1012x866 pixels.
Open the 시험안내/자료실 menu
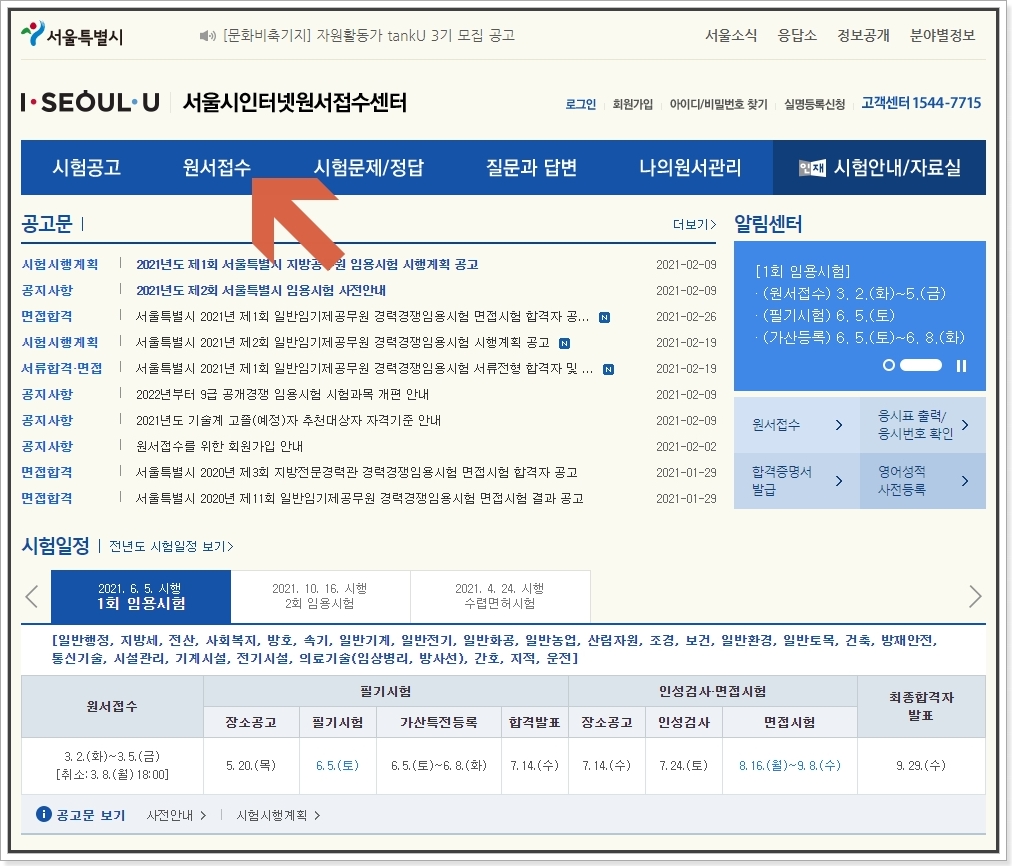click(x=879, y=168)
